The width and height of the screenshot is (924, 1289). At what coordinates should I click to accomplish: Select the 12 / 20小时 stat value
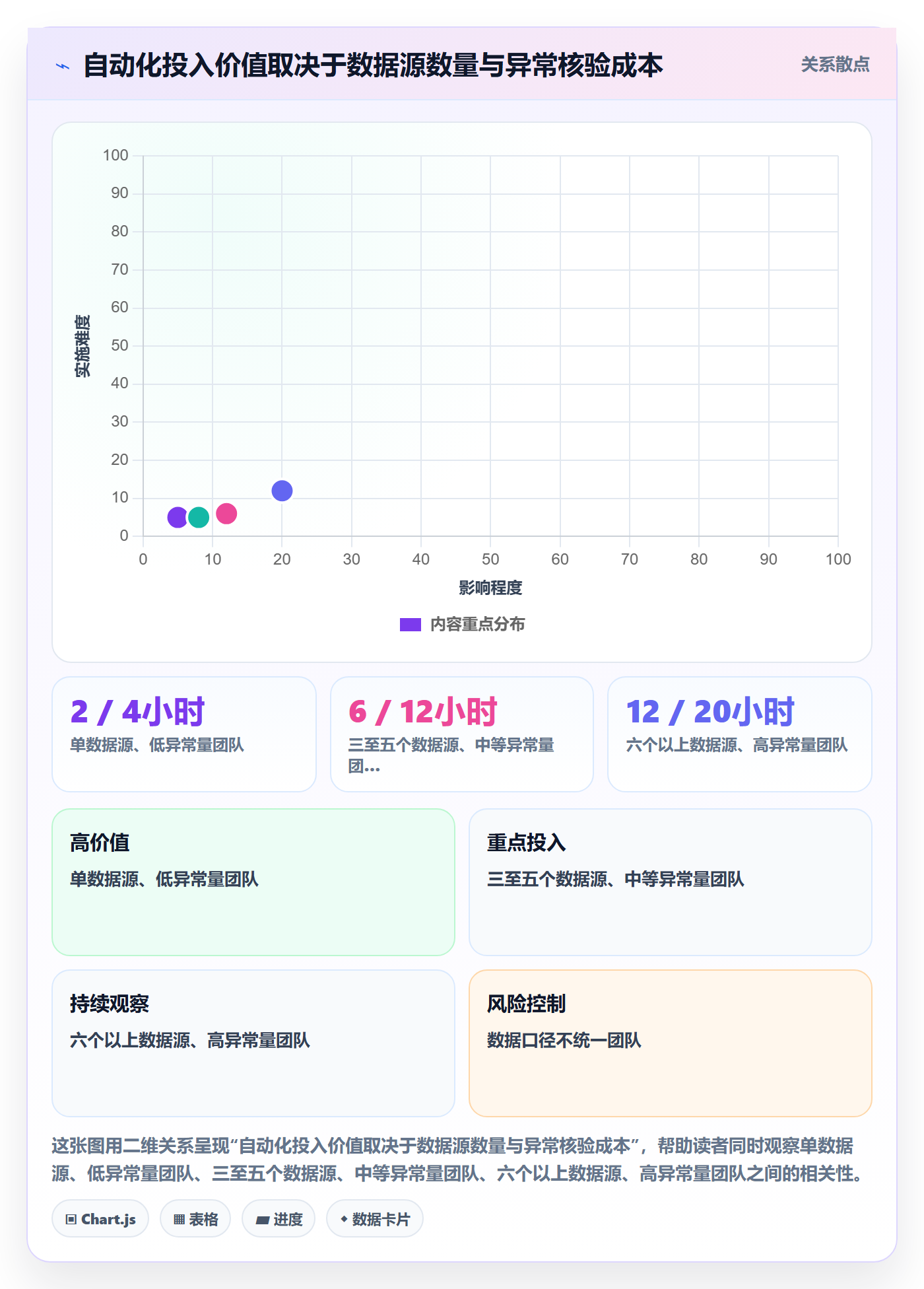pos(710,712)
